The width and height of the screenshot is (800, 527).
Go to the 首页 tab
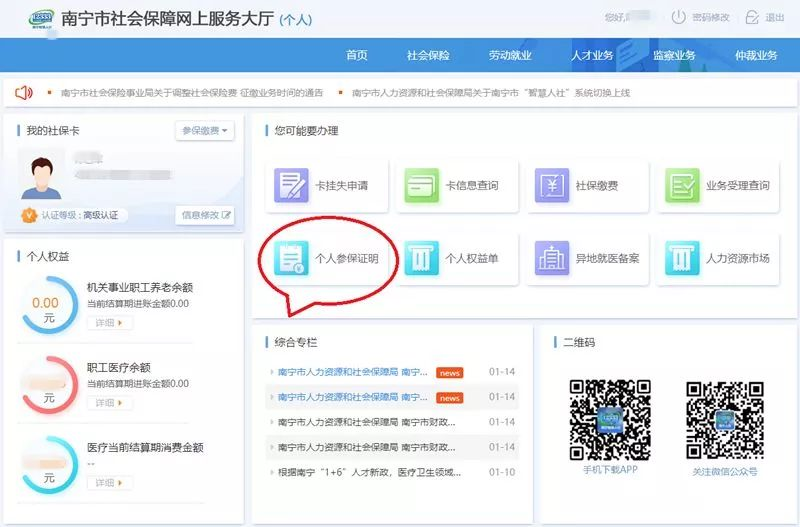[357, 55]
